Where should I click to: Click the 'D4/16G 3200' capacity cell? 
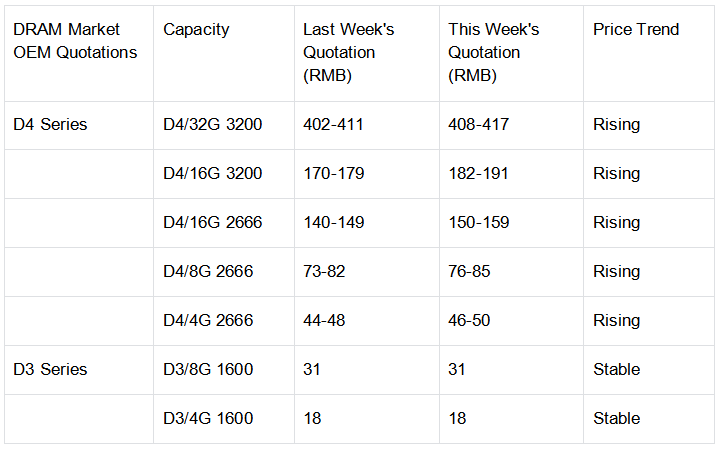pos(212,174)
